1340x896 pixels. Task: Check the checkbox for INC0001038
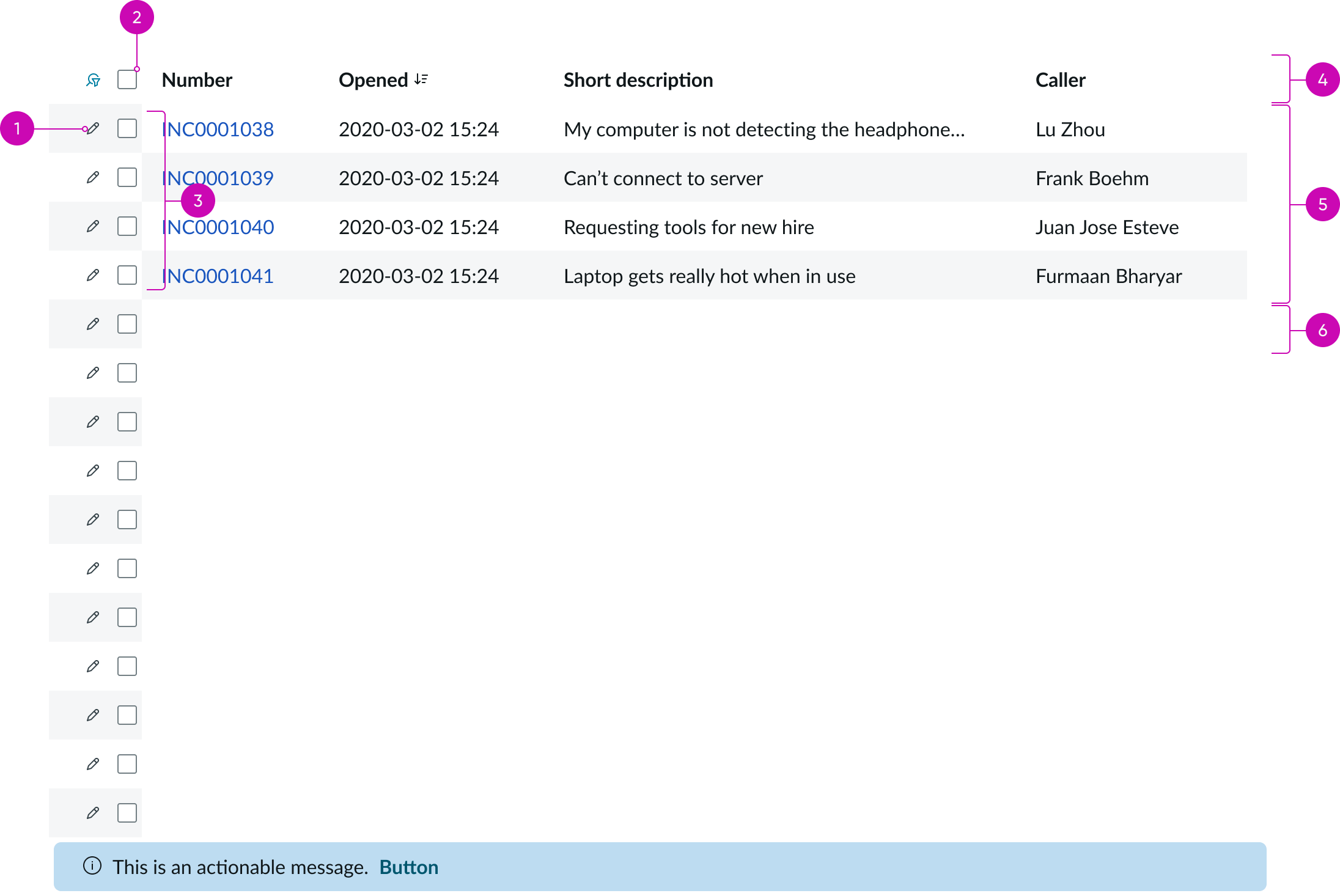127,129
